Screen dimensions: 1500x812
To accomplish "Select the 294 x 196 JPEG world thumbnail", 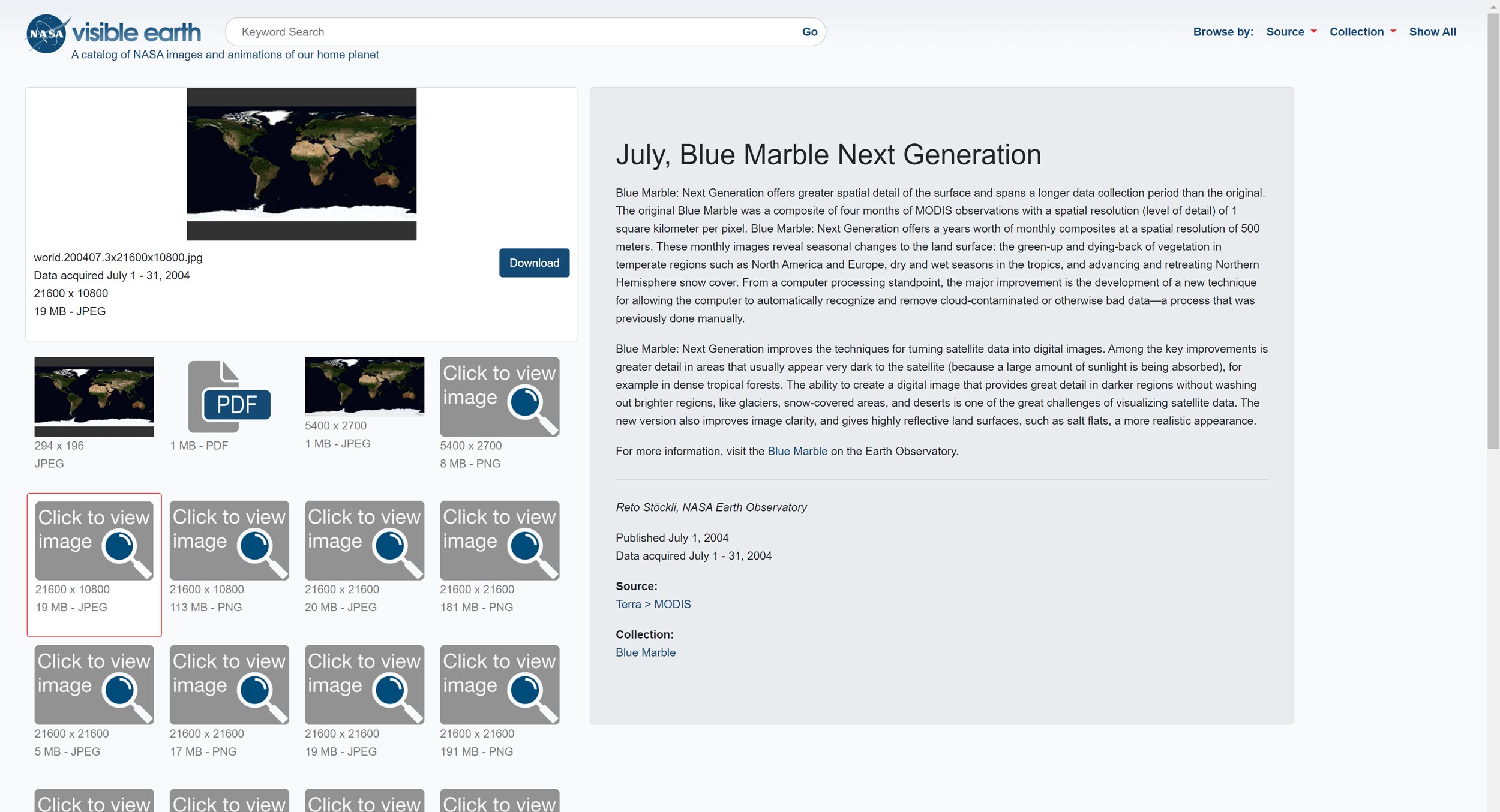I will click(x=94, y=396).
